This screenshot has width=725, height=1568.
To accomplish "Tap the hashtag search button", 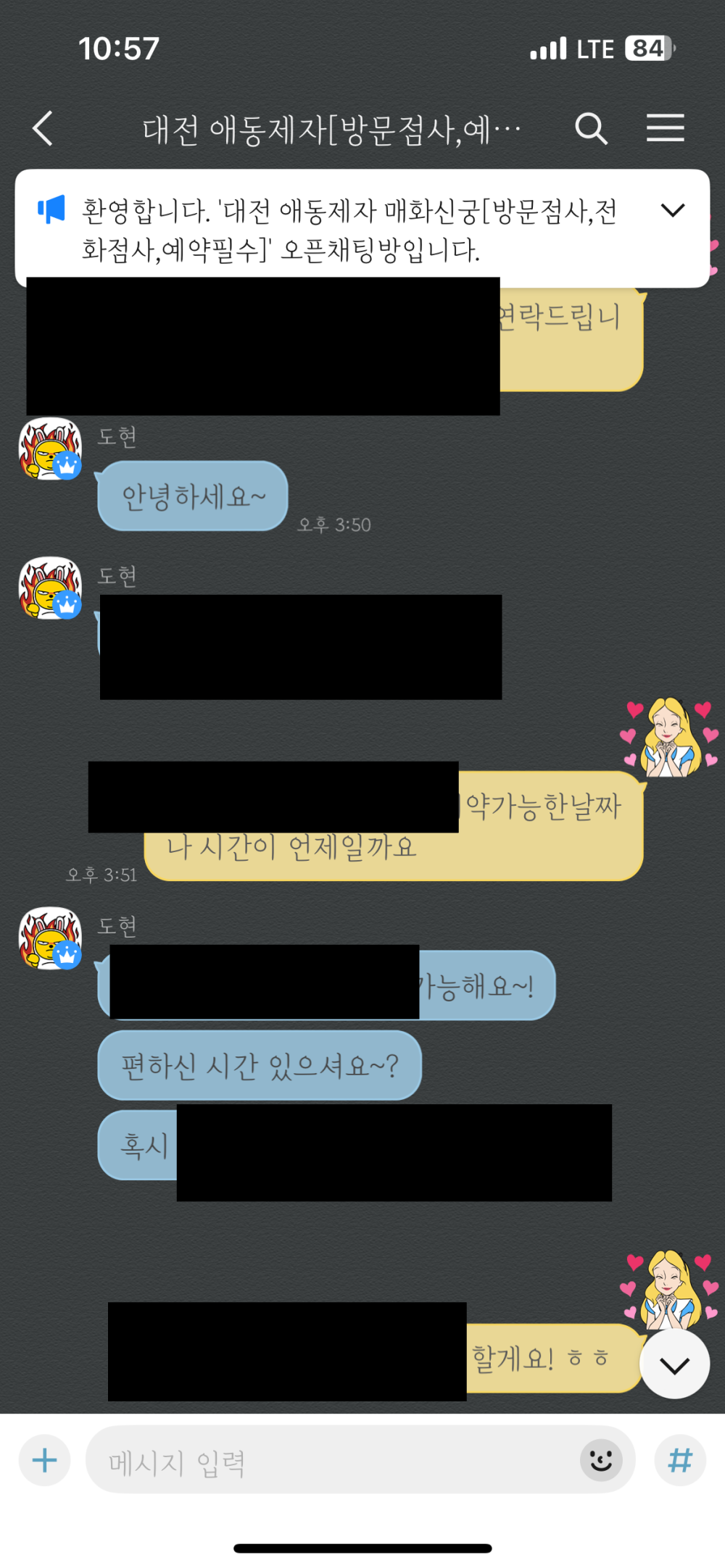I will tap(679, 1460).
